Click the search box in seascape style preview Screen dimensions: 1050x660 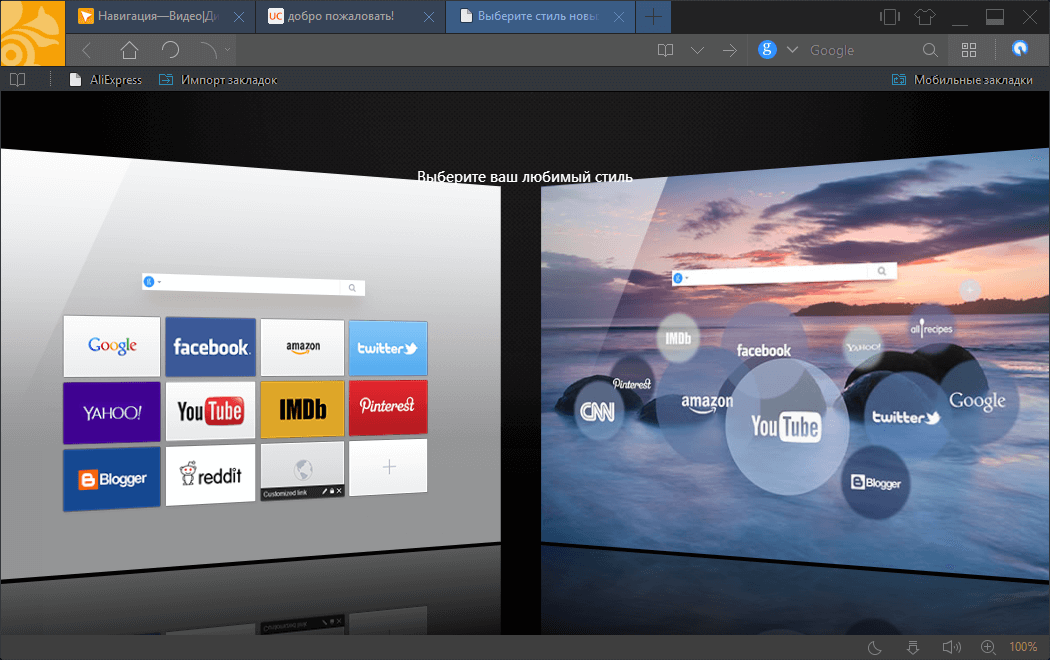[783, 273]
